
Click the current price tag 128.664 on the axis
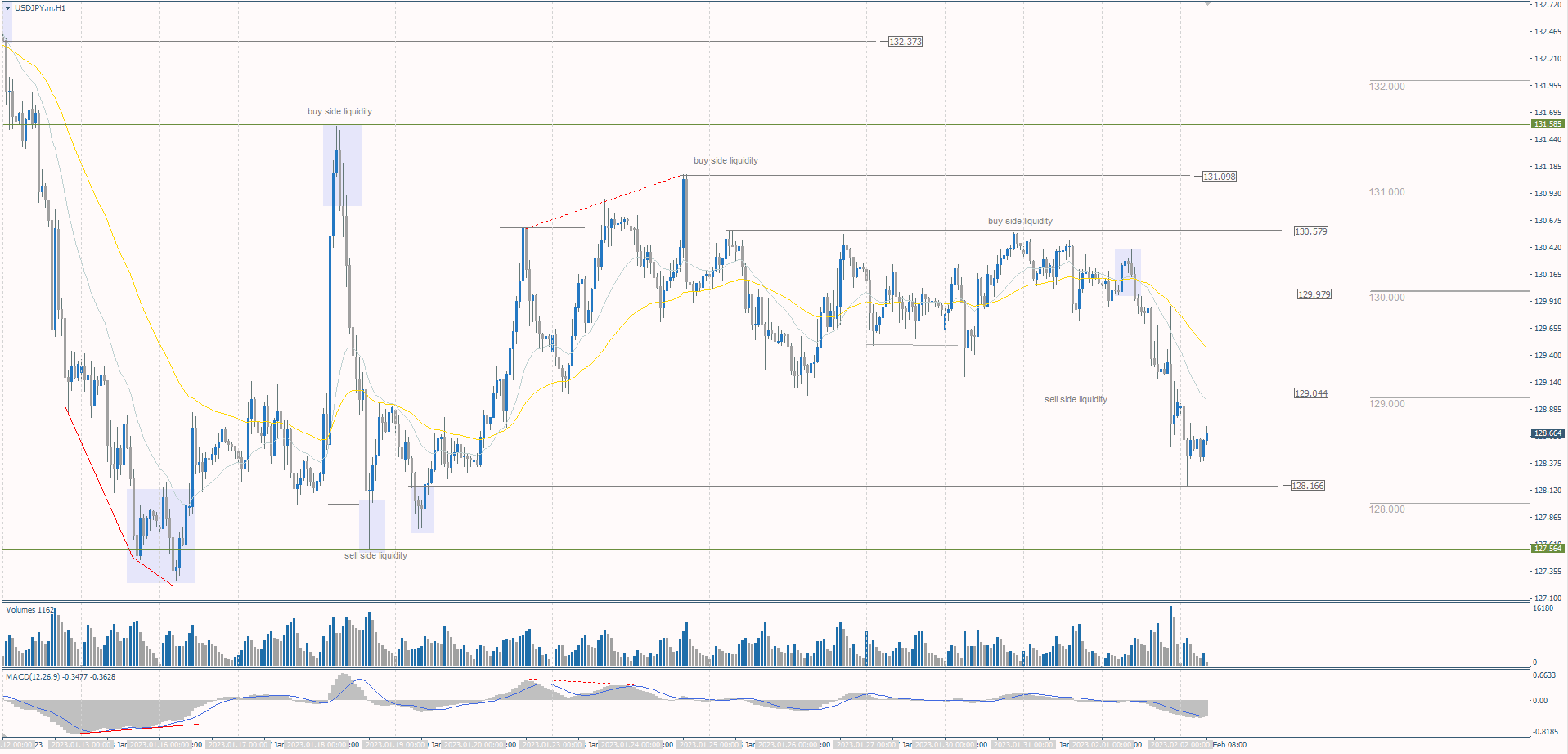click(1548, 433)
